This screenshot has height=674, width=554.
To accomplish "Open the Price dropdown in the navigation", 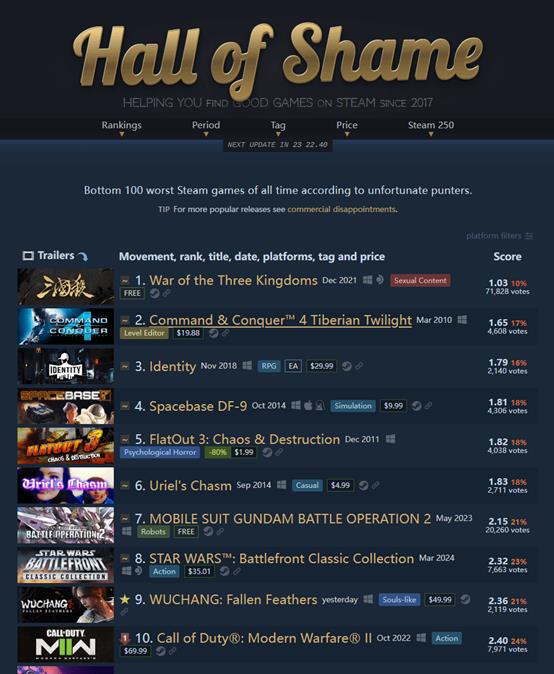I will point(347,127).
